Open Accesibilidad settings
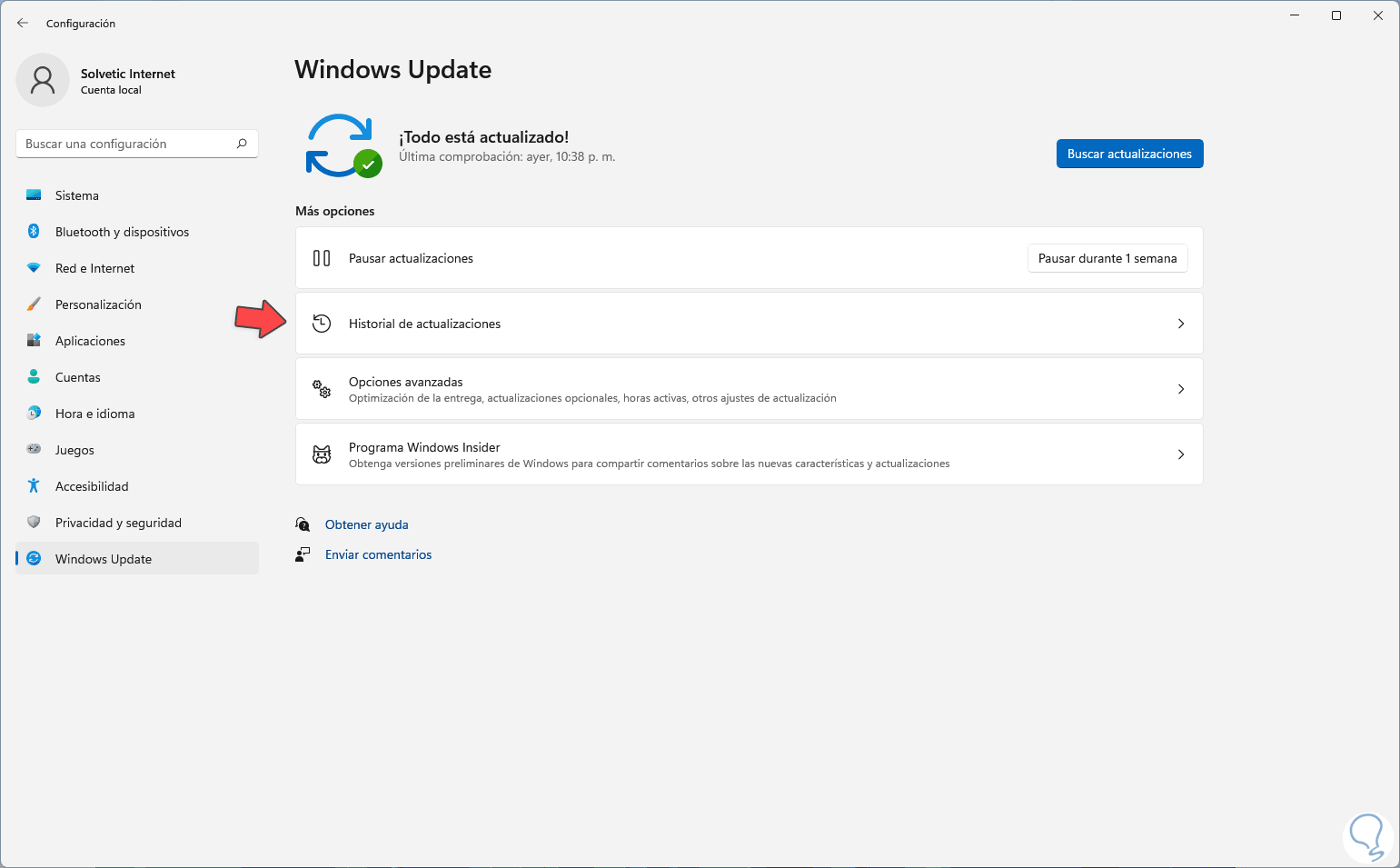Image resolution: width=1400 pixels, height=868 pixels. coord(137,486)
